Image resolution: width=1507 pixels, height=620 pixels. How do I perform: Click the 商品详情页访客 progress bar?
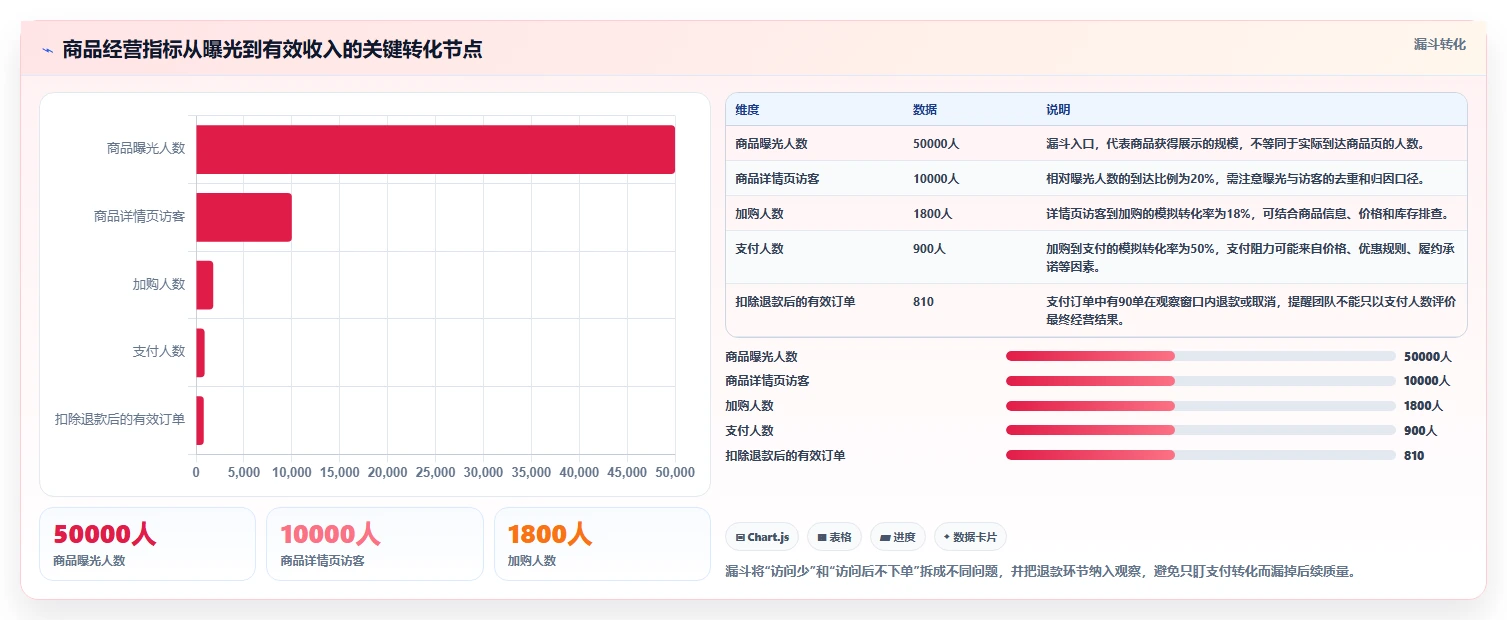(1200, 381)
